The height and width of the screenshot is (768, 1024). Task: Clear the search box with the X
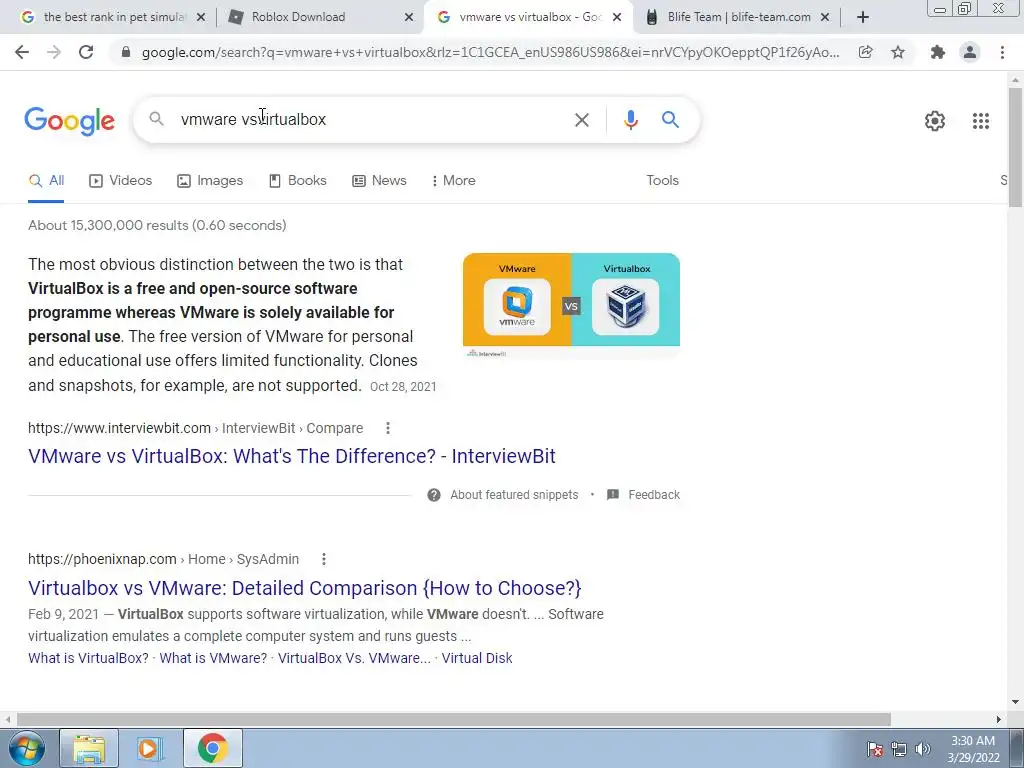click(x=581, y=120)
